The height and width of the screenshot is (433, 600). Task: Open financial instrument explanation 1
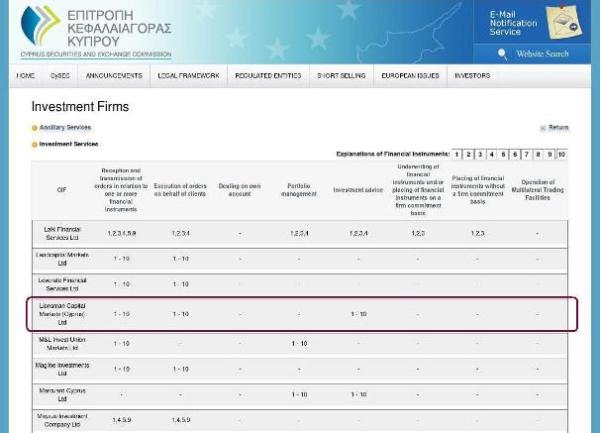click(457, 155)
